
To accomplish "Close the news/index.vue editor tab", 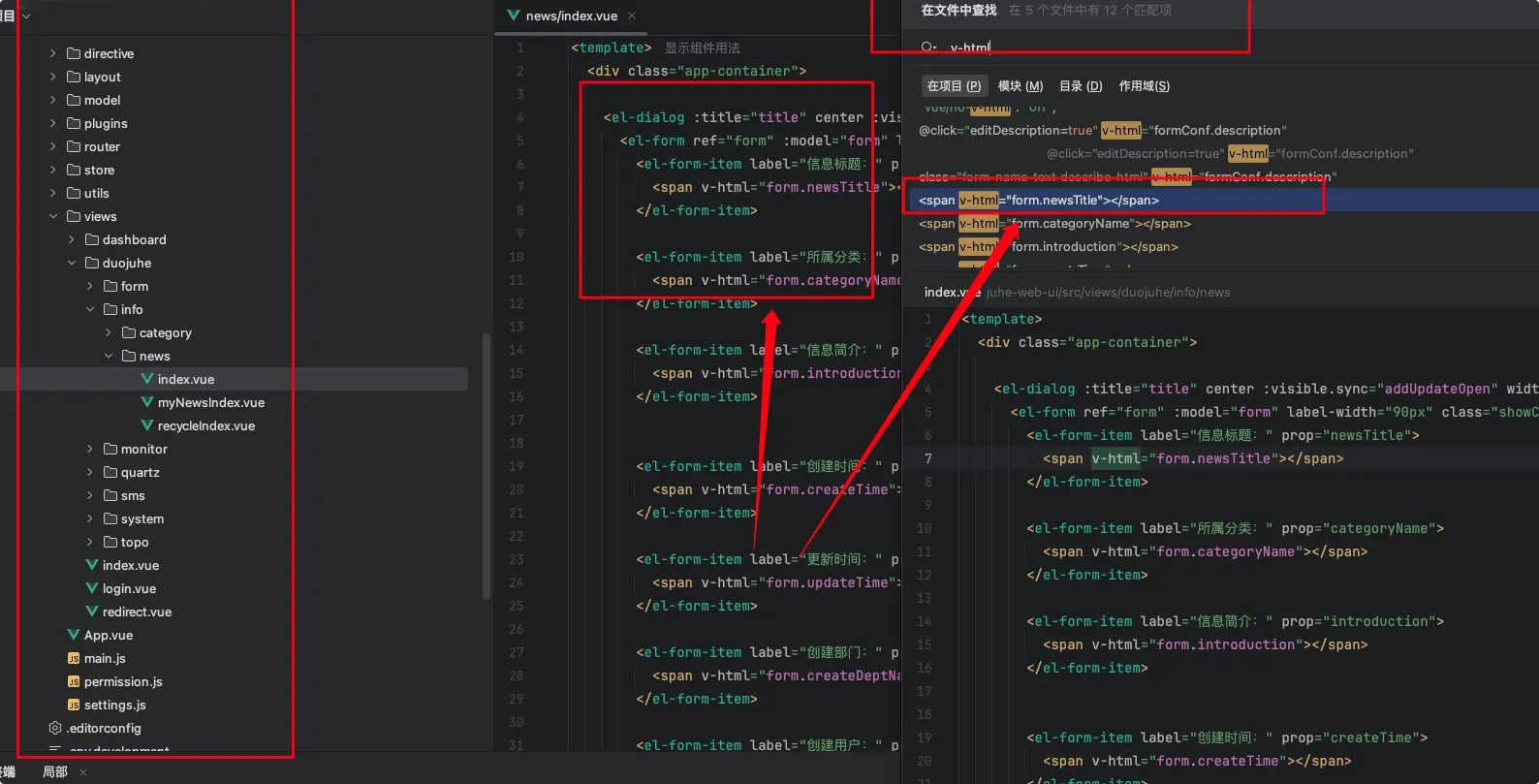I will pos(632,16).
